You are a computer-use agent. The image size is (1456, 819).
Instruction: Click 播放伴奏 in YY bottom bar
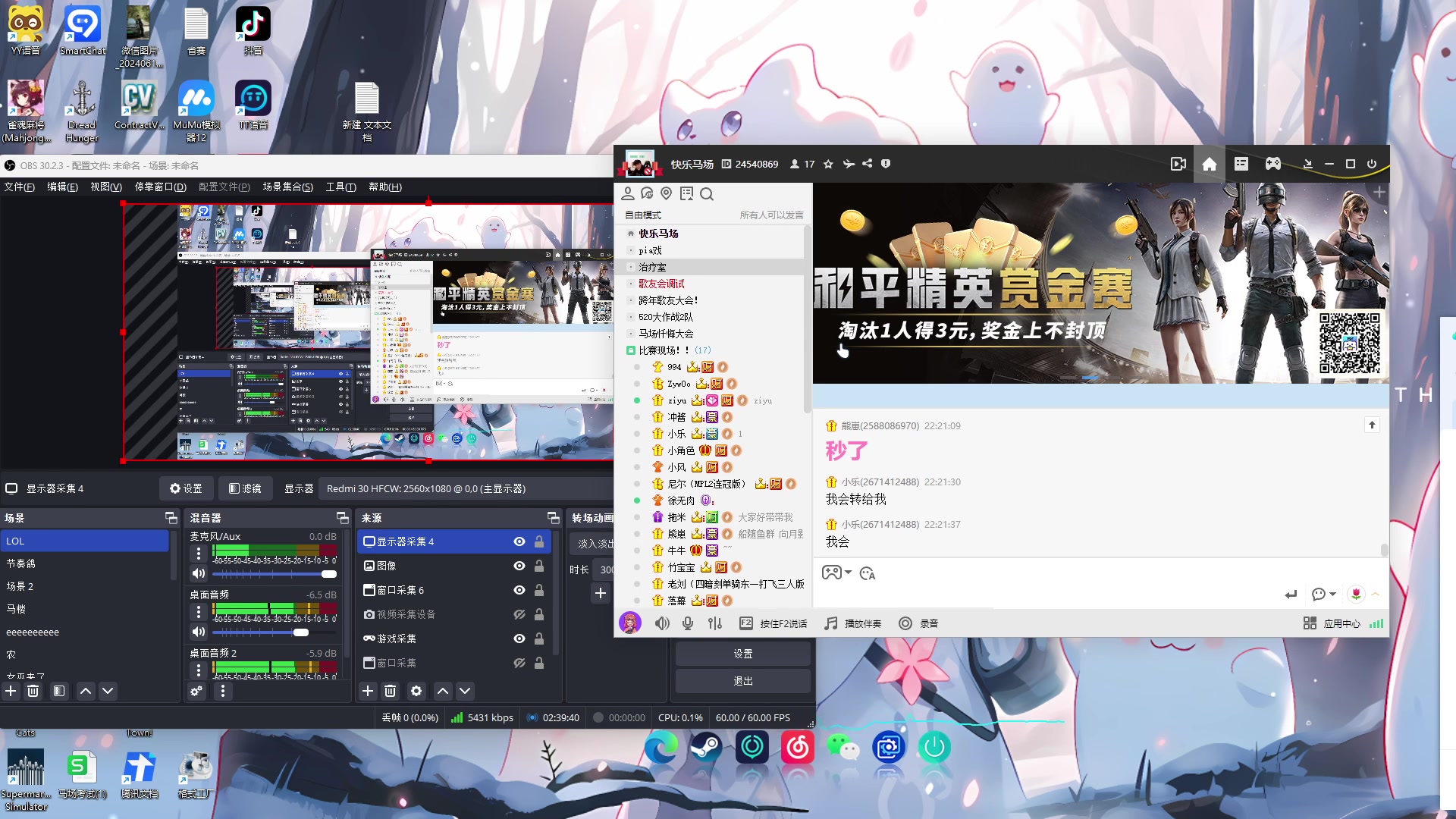[x=853, y=623]
